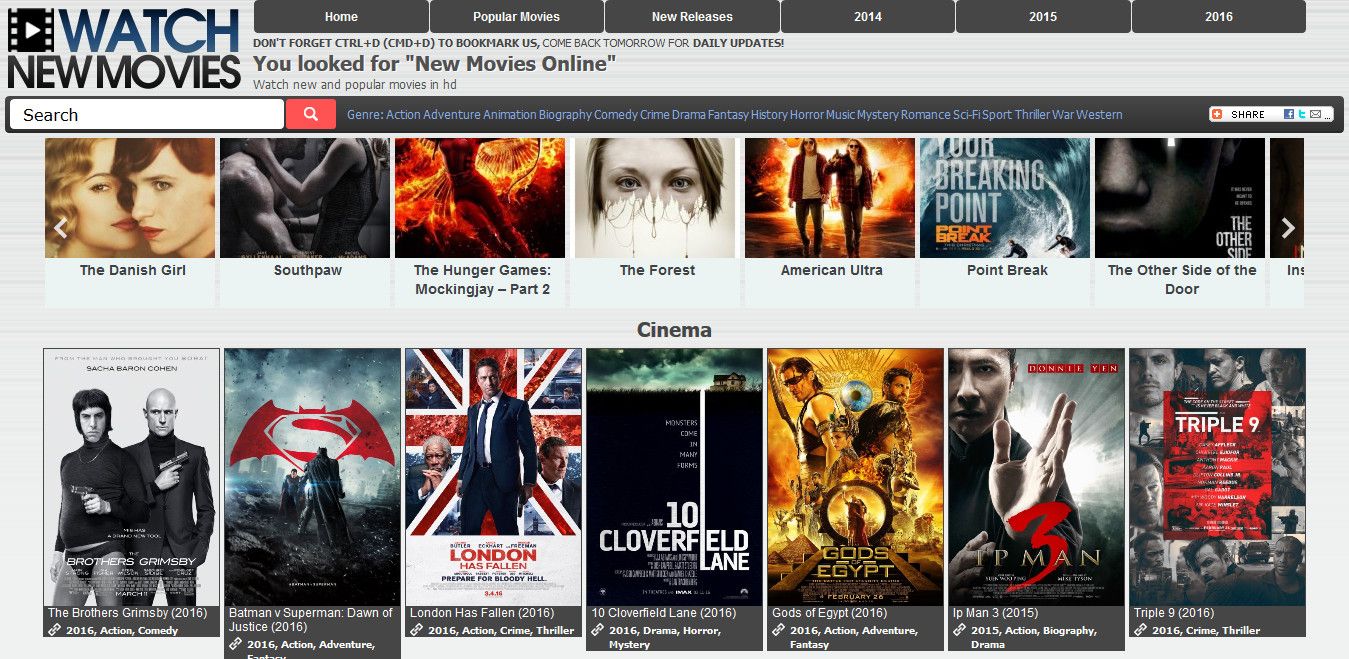Open more sharing options via the ellipsis

(1328, 117)
